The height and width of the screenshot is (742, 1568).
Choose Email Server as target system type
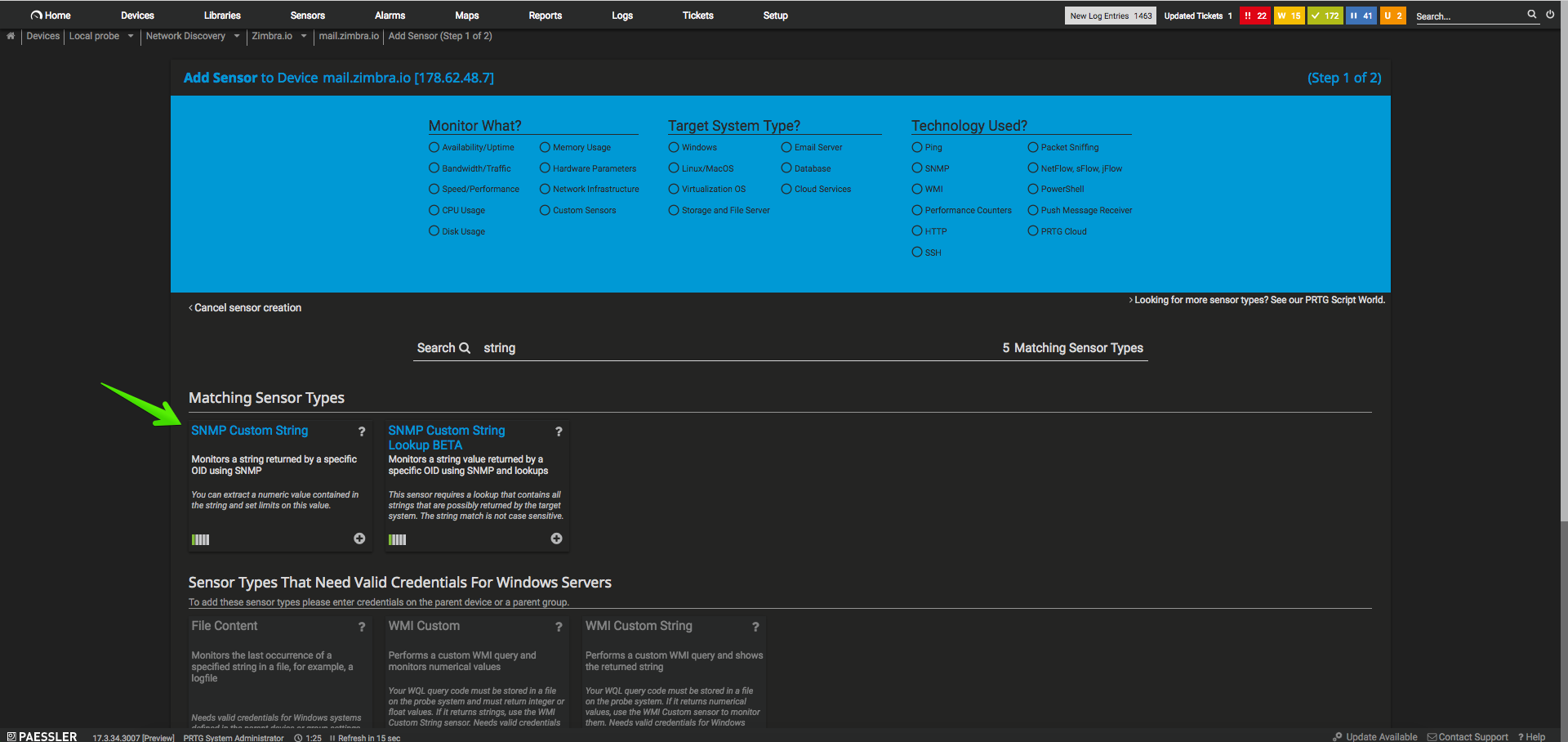[x=786, y=147]
